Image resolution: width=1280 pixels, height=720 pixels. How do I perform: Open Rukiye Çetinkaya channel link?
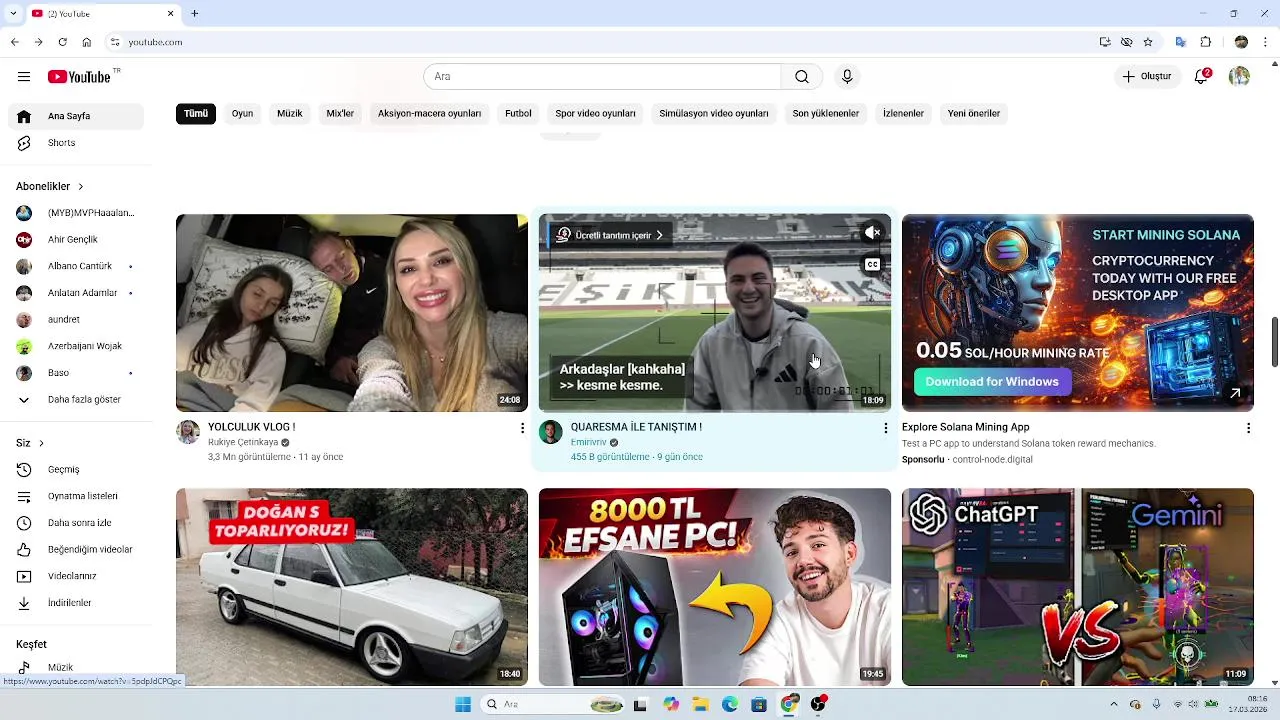coord(243,442)
